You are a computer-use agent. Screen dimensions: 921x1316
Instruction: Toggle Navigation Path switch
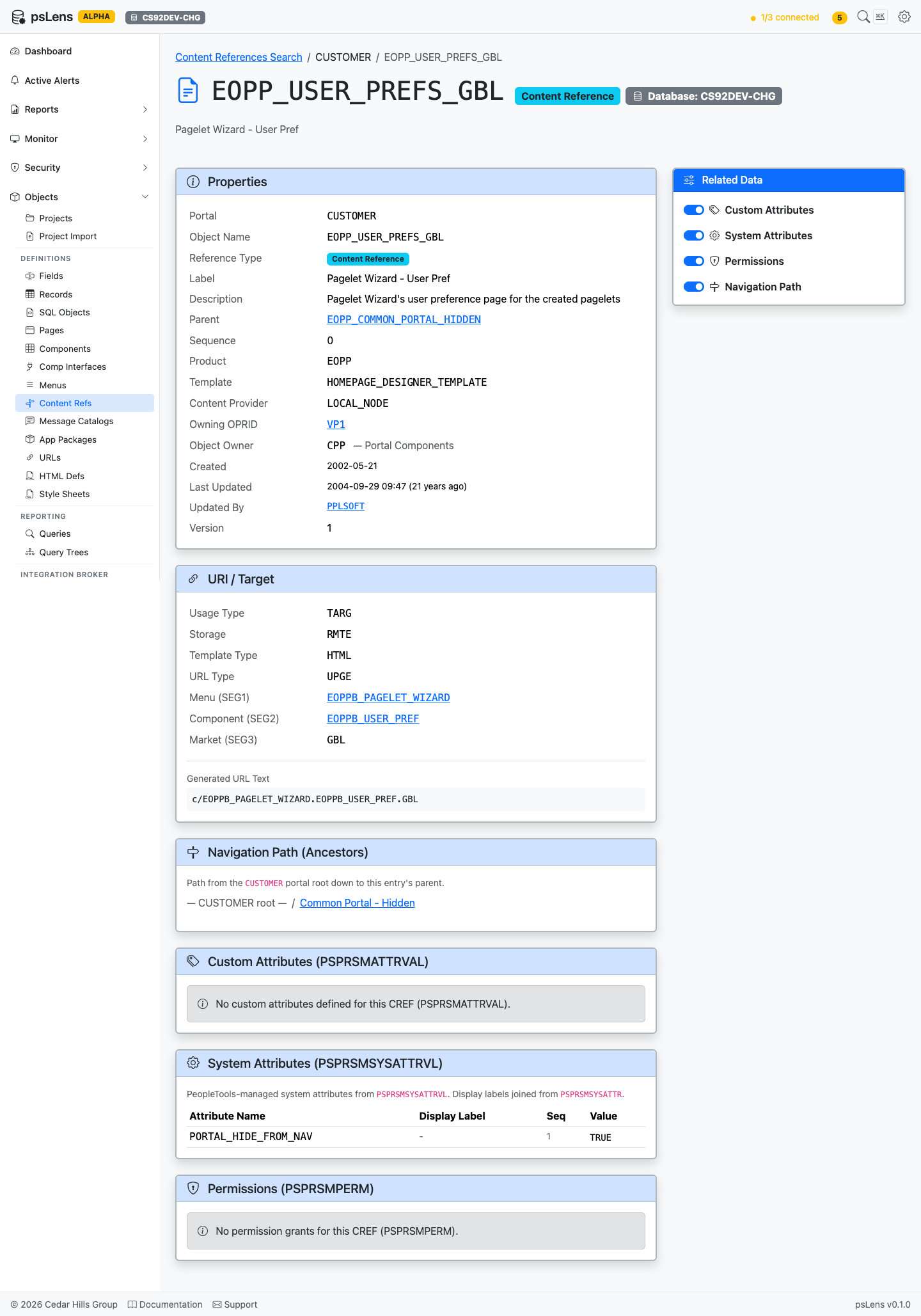click(694, 287)
